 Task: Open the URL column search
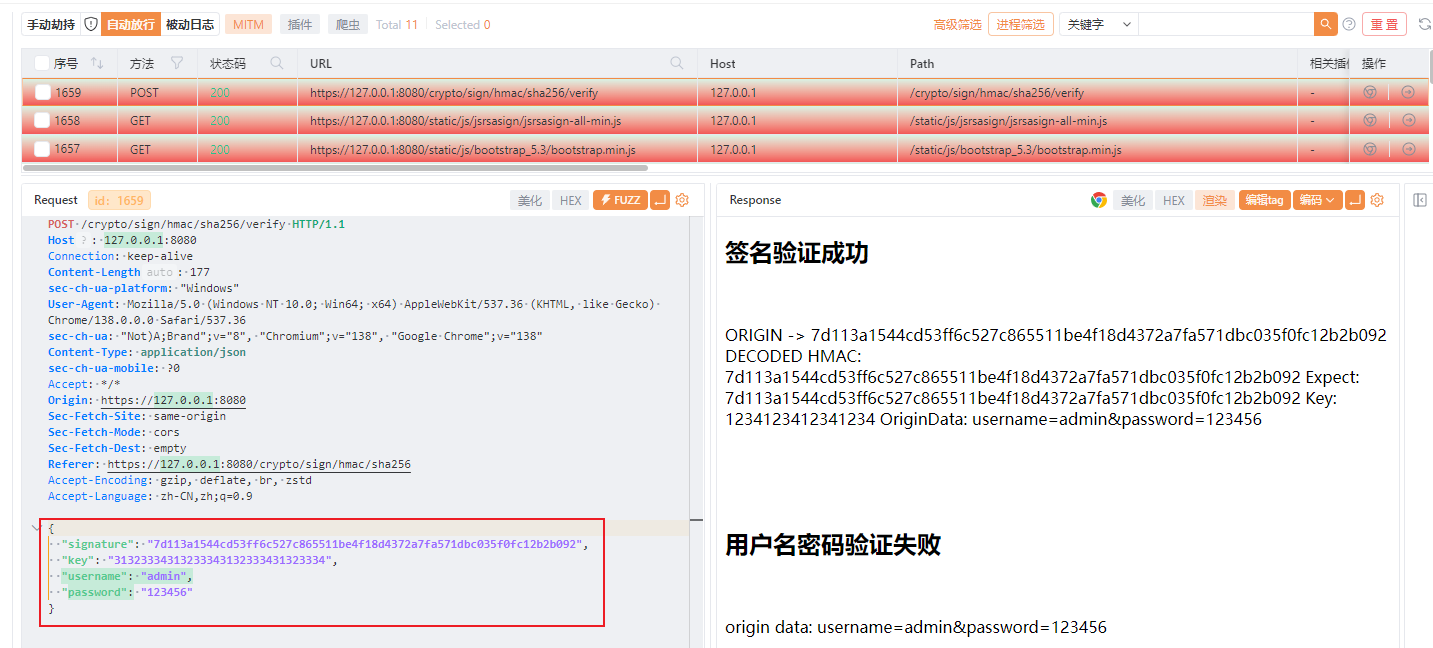click(x=677, y=63)
